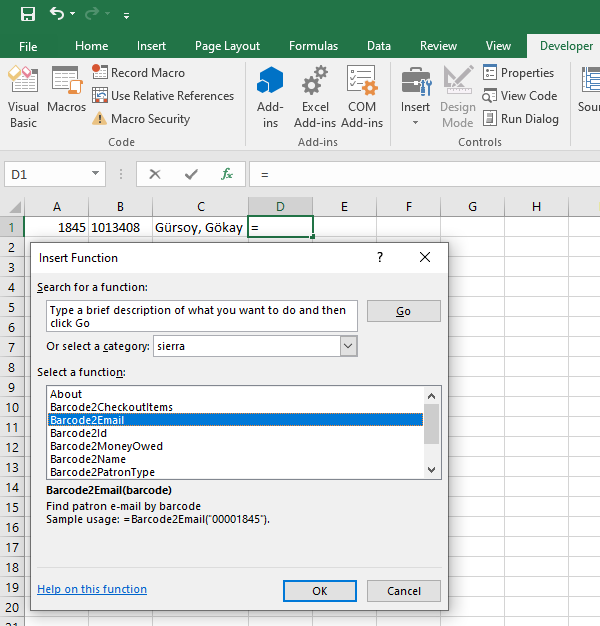The height and width of the screenshot is (626, 600).
Task: Cancel the formula entry with X
Action: pyautogui.click(x=155, y=174)
